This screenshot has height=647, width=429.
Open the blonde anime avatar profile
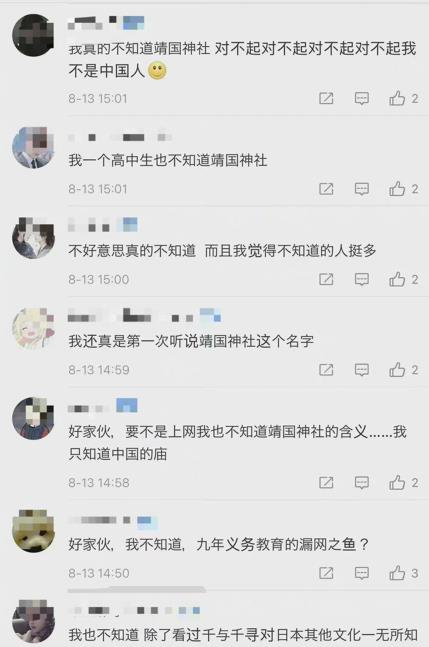(x=33, y=328)
